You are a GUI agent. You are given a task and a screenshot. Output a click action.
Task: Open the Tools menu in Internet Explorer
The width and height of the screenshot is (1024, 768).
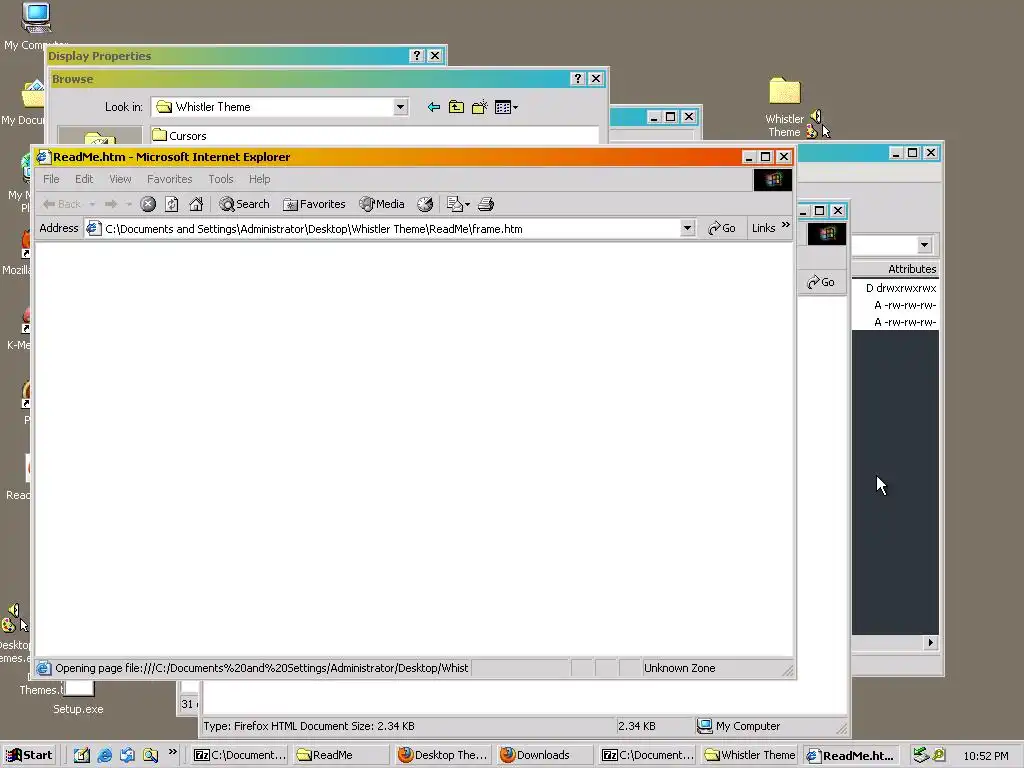[221, 179]
